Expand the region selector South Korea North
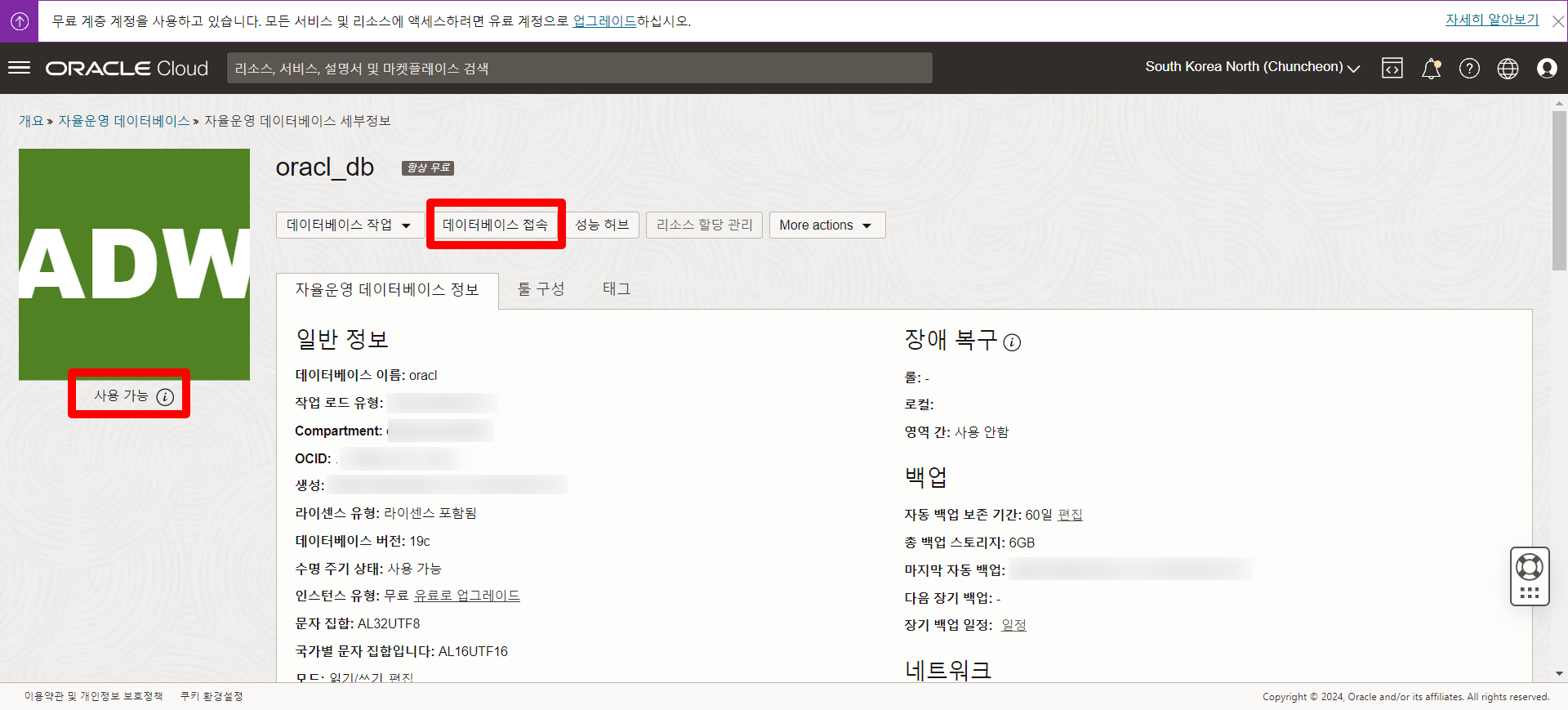This screenshot has height=710, width=1568. 1252,67
